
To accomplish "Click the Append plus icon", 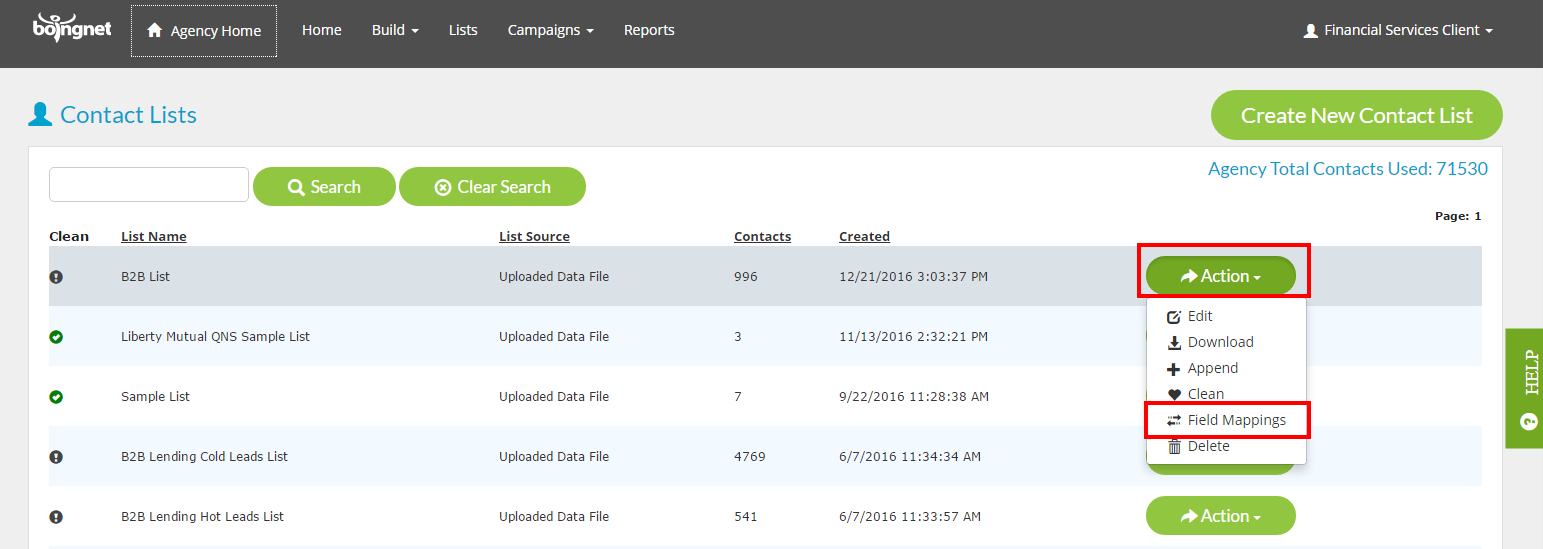I will (1174, 368).
